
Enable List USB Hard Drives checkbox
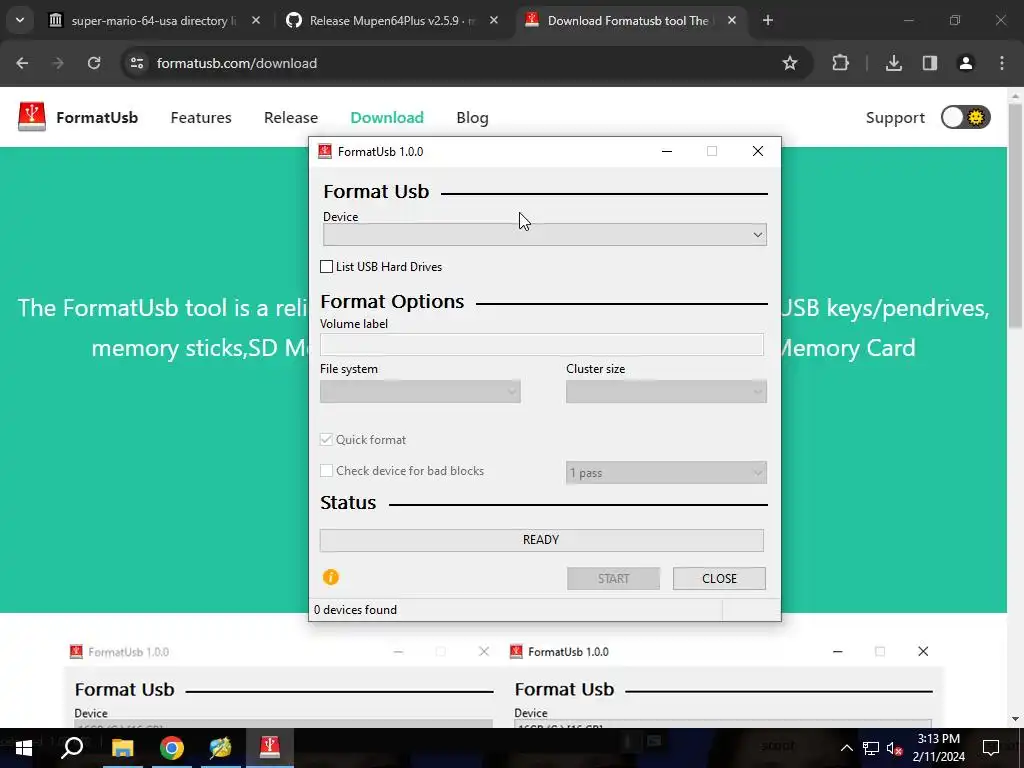click(x=327, y=266)
